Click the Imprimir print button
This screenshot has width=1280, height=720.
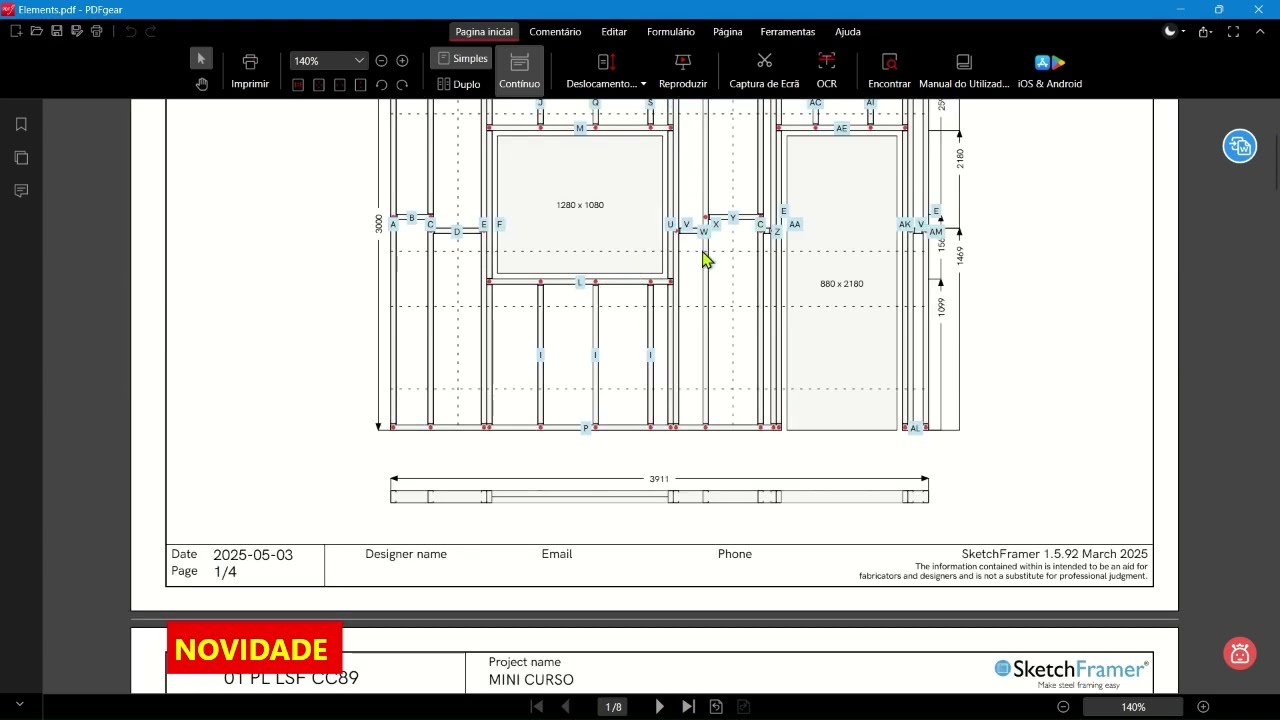250,71
